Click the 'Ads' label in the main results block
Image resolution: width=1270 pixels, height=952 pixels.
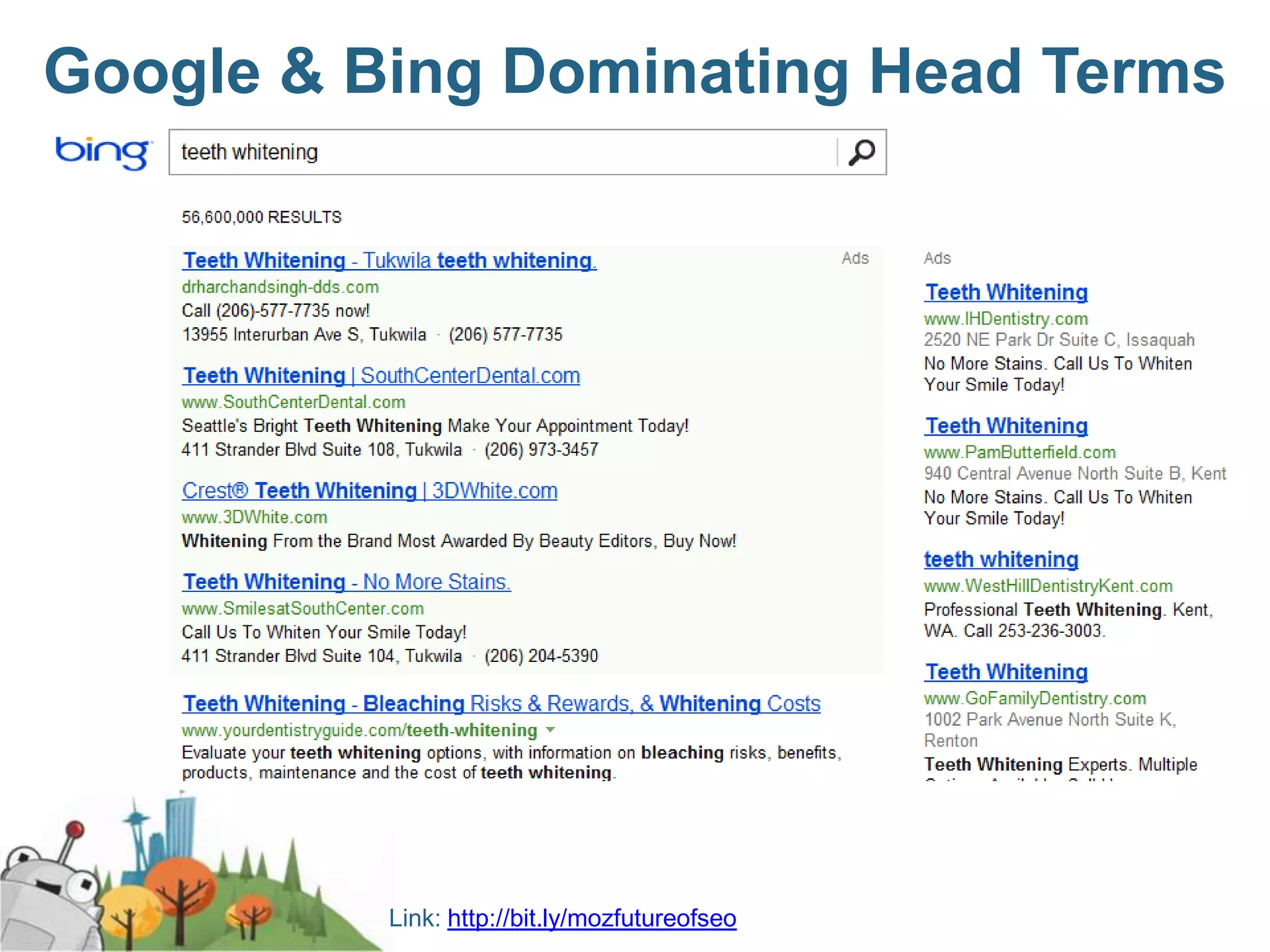click(x=855, y=258)
